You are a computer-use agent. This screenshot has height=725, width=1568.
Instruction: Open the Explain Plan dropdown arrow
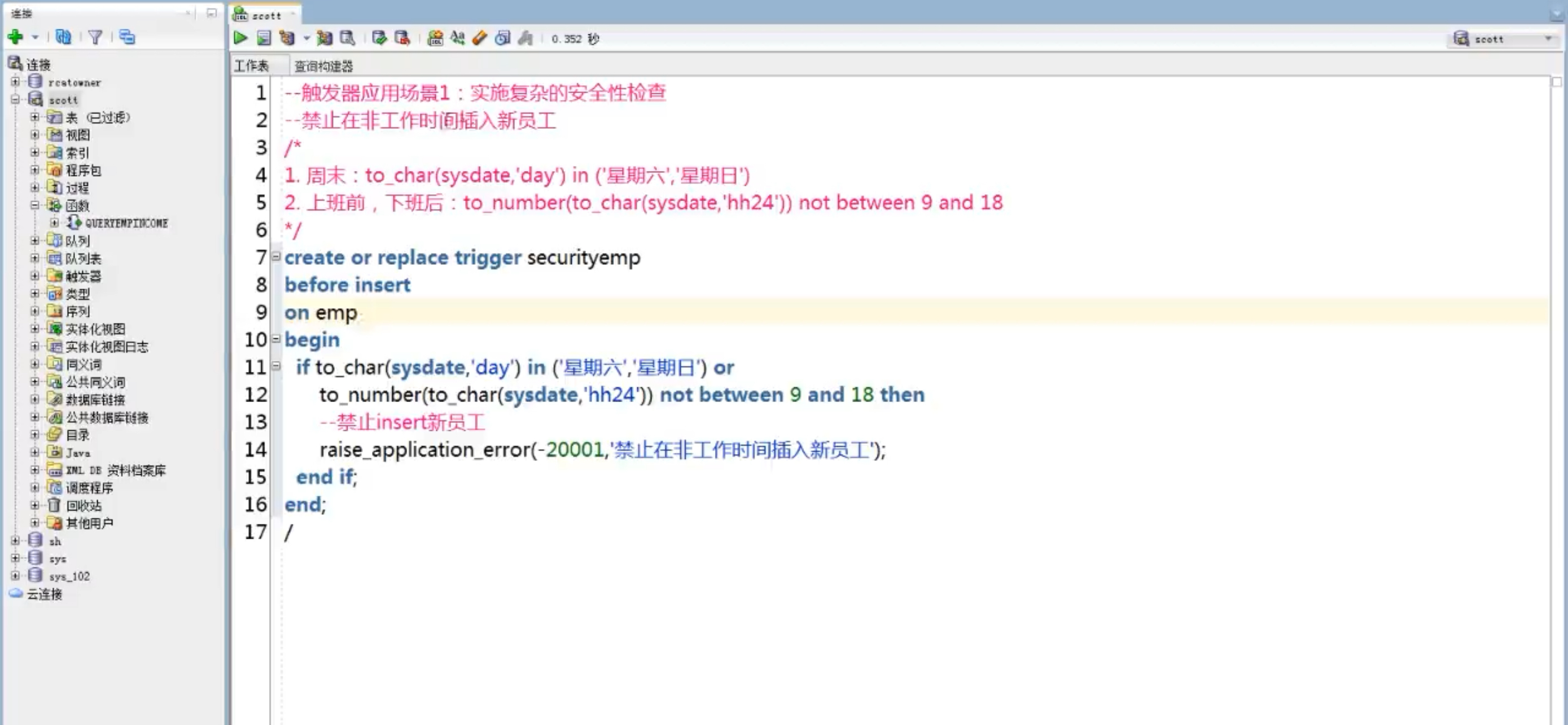click(x=306, y=38)
